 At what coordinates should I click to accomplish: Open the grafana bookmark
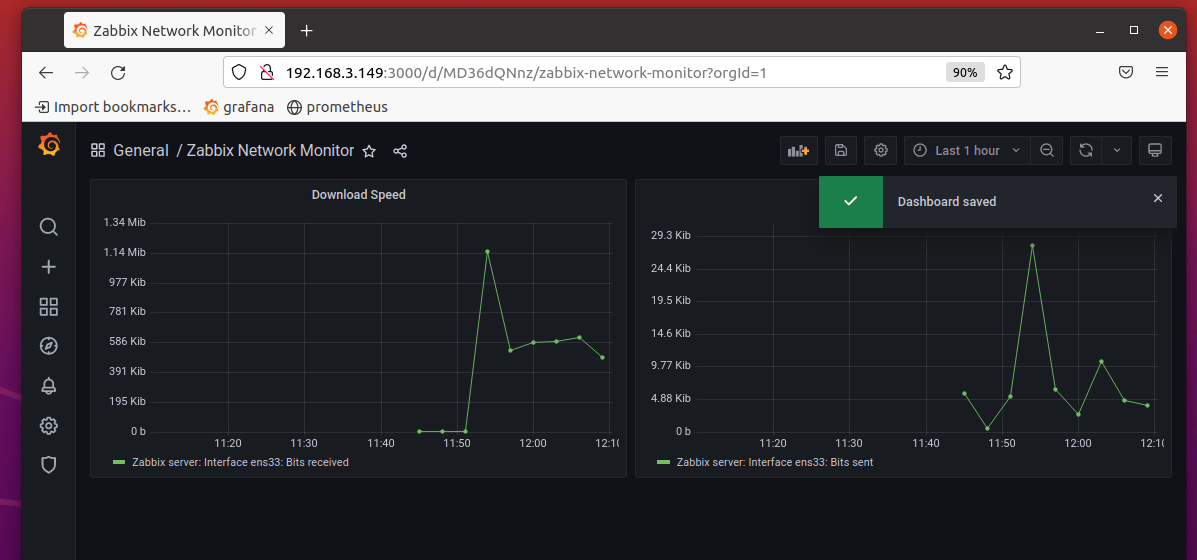pyautogui.click(x=239, y=107)
